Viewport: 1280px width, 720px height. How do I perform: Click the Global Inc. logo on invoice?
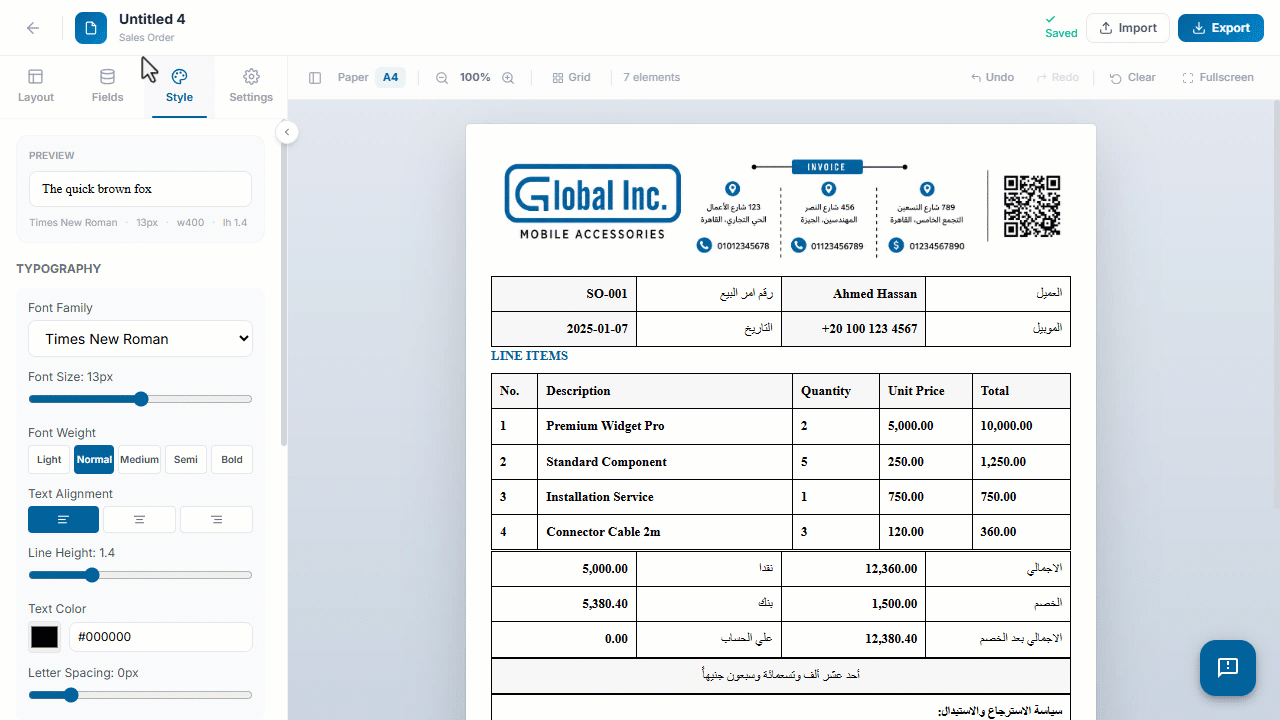click(593, 203)
